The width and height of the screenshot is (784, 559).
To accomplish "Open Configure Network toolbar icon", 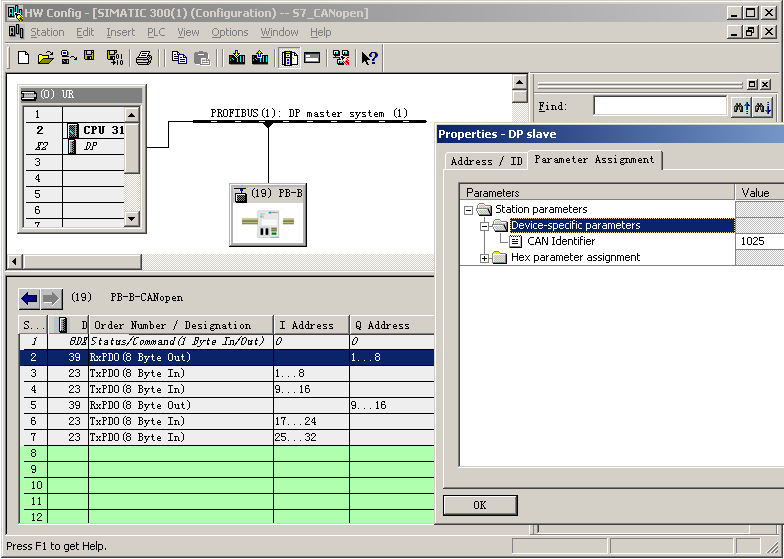I will 341,58.
